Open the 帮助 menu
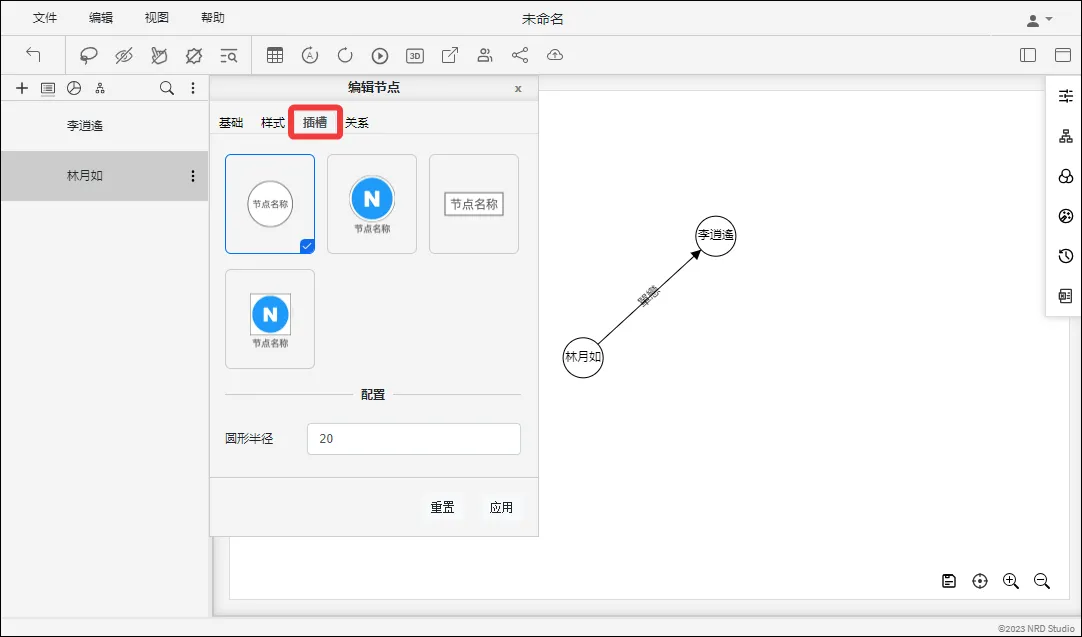This screenshot has height=637, width=1082. (x=213, y=18)
